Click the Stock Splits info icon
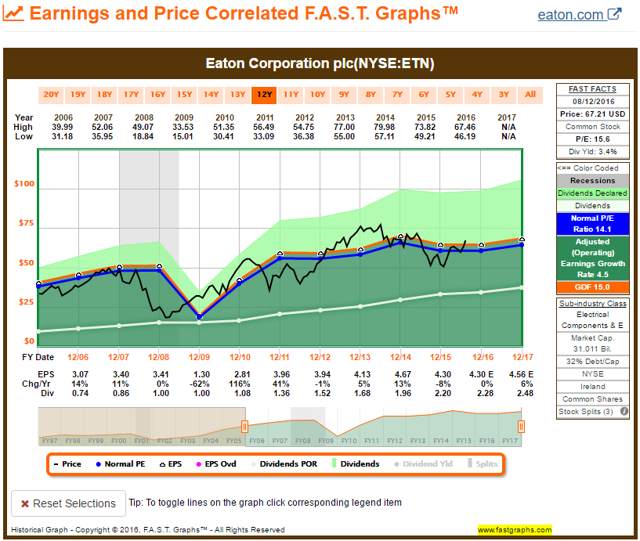 coord(624,411)
